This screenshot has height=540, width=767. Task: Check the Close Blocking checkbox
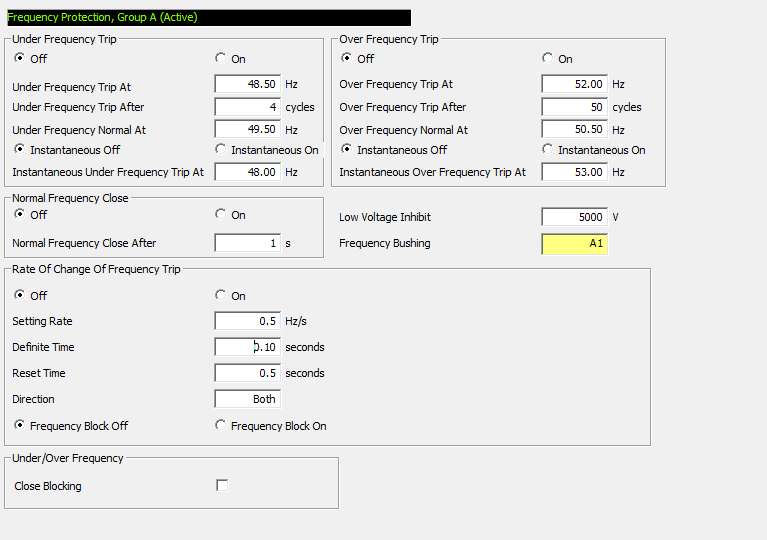tap(222, 486)
